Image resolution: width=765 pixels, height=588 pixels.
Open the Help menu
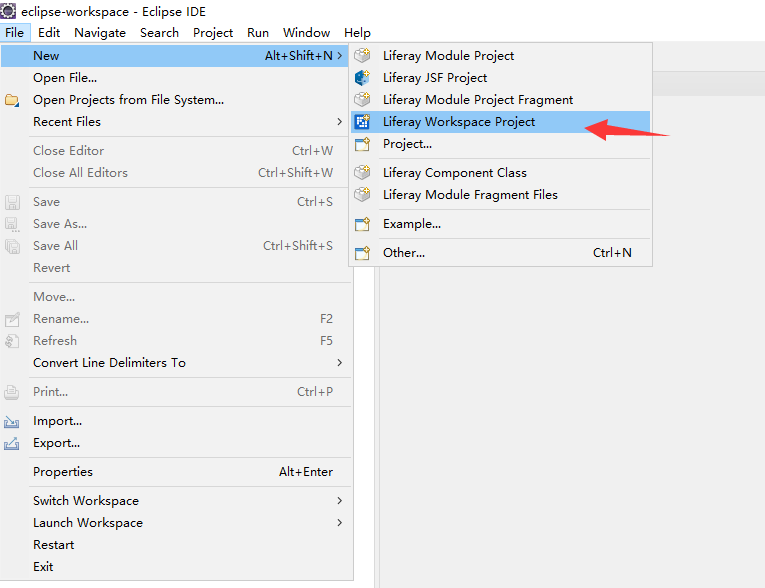tap(357, 33)
